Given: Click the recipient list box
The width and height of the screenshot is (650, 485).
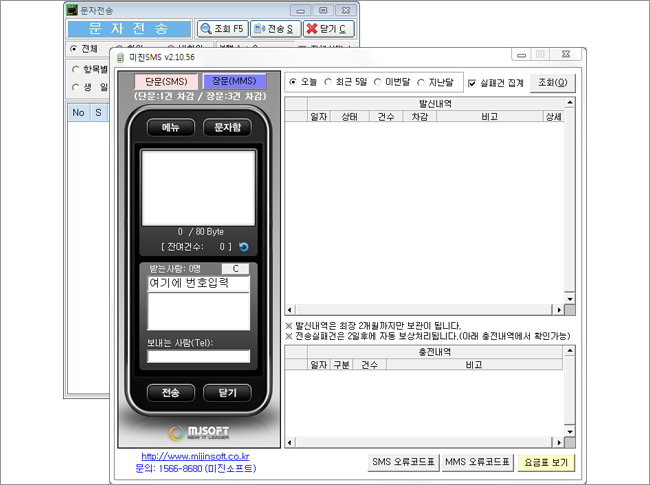Looking at the screenshot, I should tap(199, 311).
